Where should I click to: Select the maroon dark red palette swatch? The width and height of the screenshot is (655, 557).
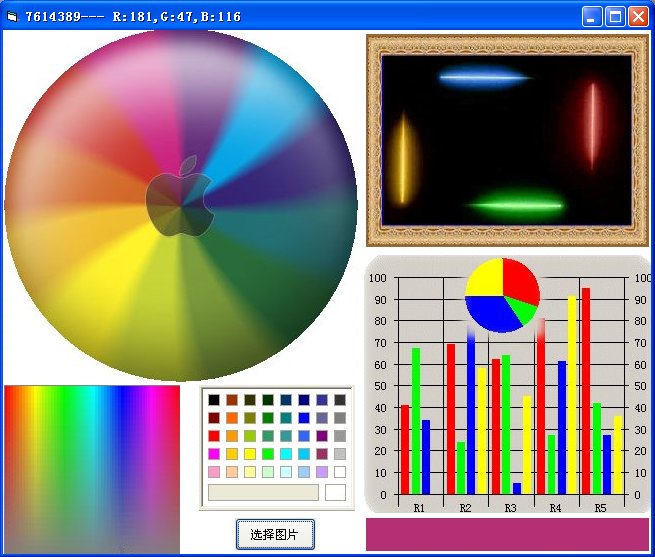[214, 418]
